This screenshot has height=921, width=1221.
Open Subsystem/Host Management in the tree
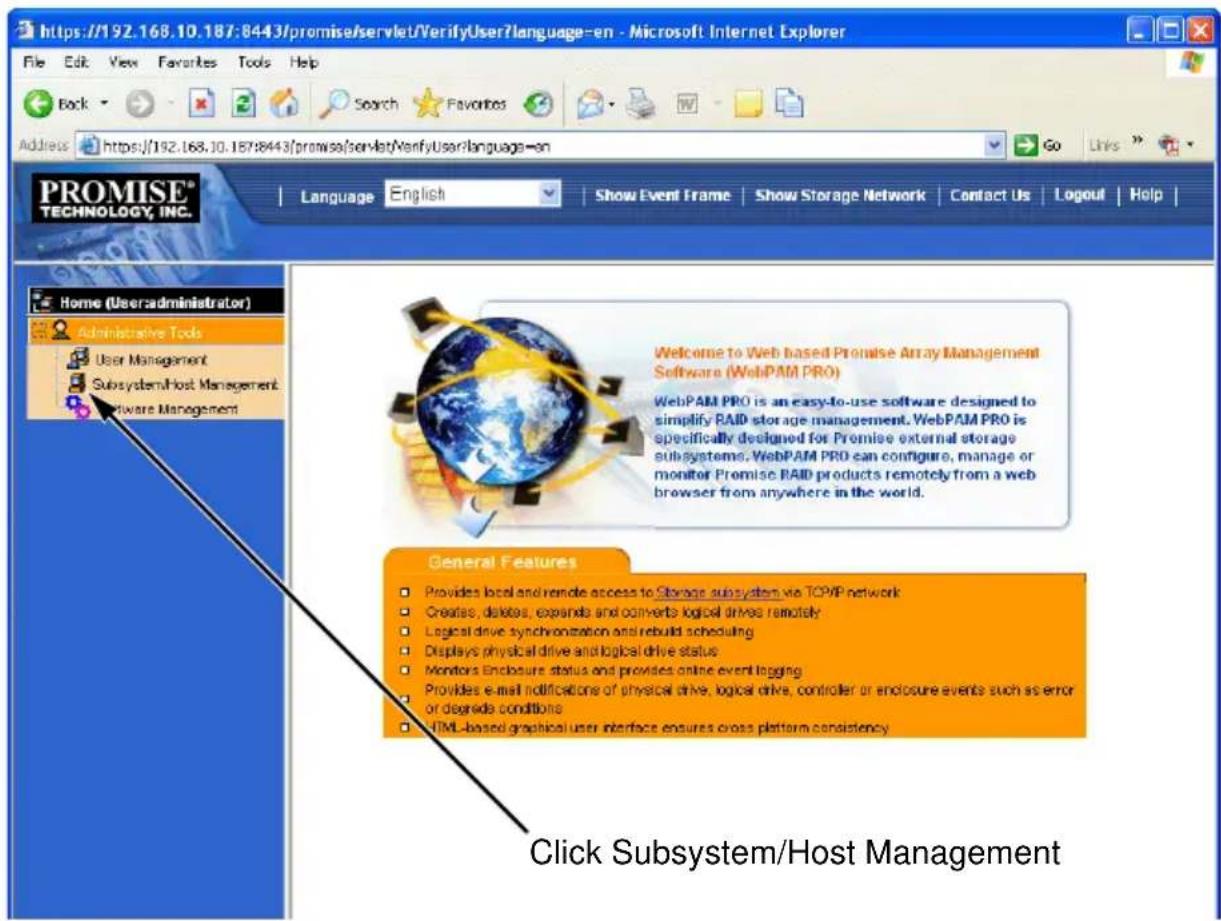(186, 384)
